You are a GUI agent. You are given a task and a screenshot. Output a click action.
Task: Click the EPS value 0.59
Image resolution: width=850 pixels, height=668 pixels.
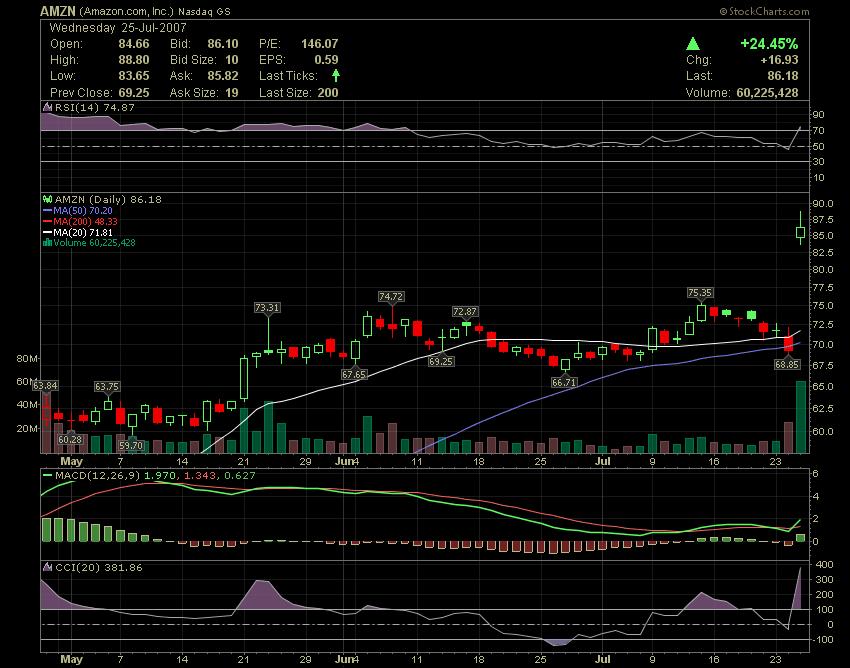click(326, 60)
